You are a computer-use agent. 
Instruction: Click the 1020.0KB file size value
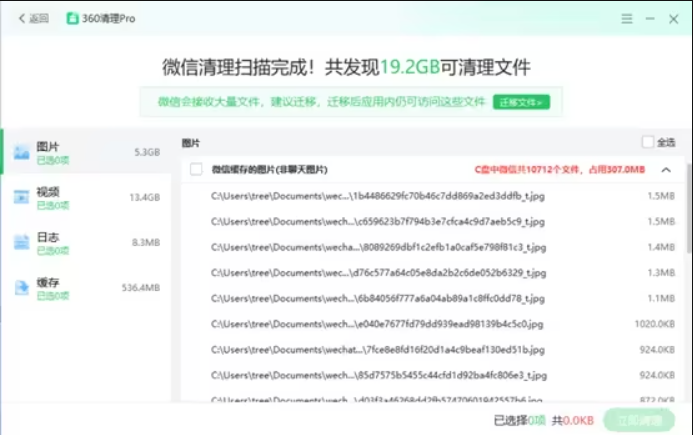click(x=655, y=324)
